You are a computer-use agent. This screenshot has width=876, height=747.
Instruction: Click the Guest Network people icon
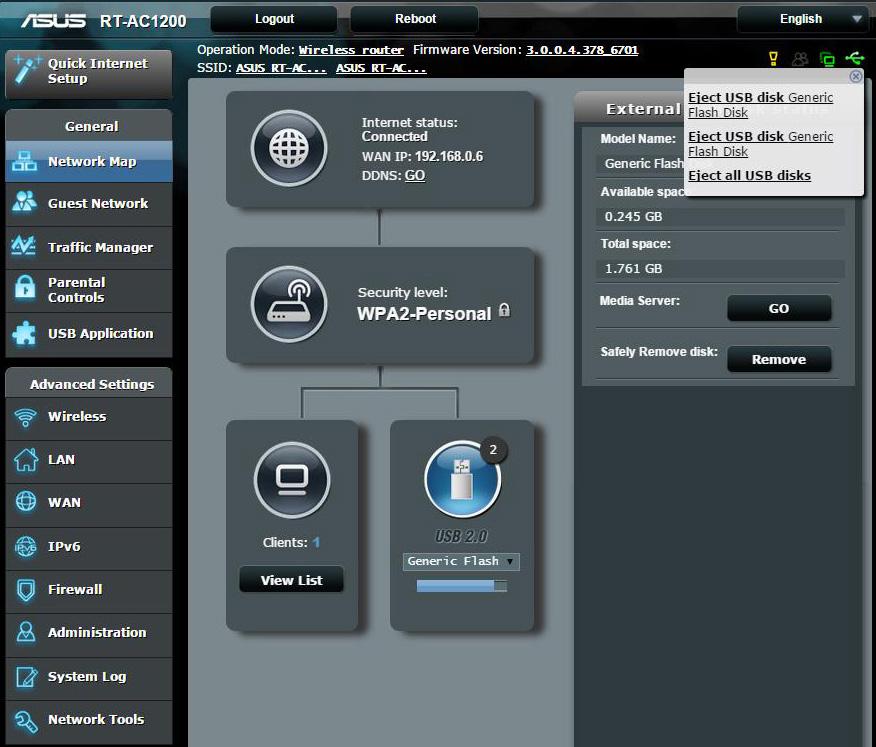pos(25,202)
